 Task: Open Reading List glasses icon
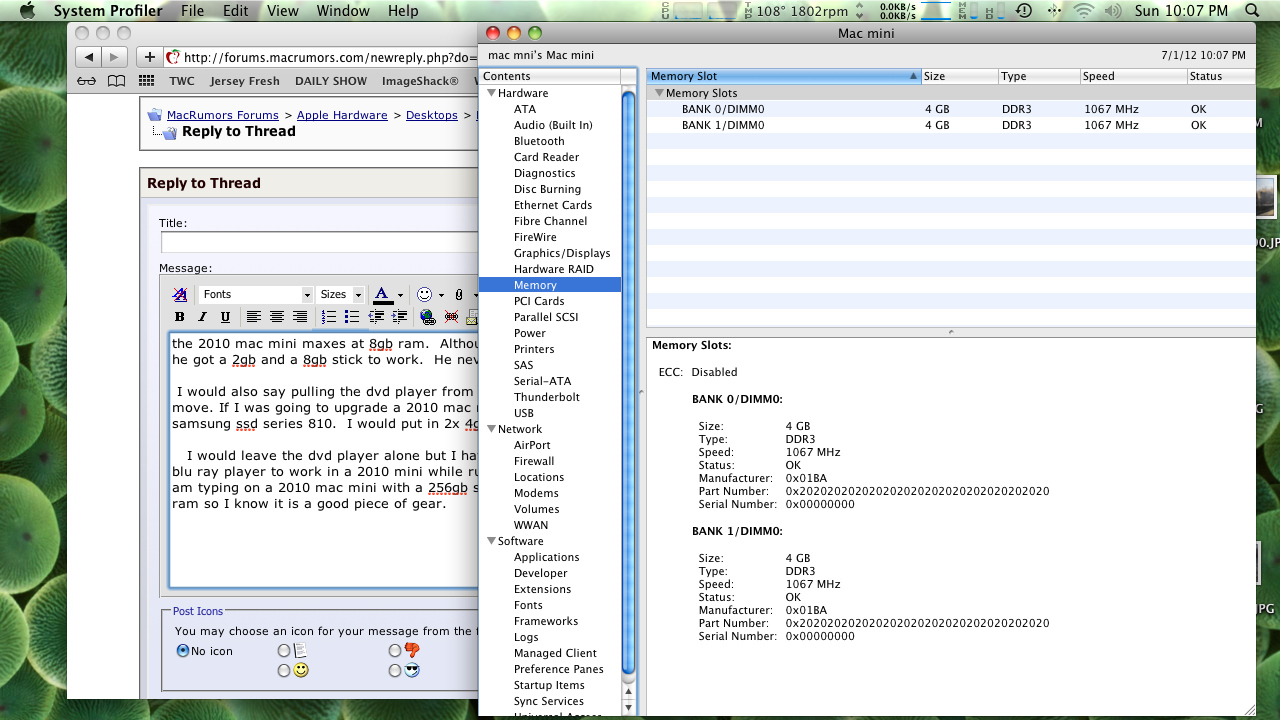pyautogui.click(x=87, y=81)
